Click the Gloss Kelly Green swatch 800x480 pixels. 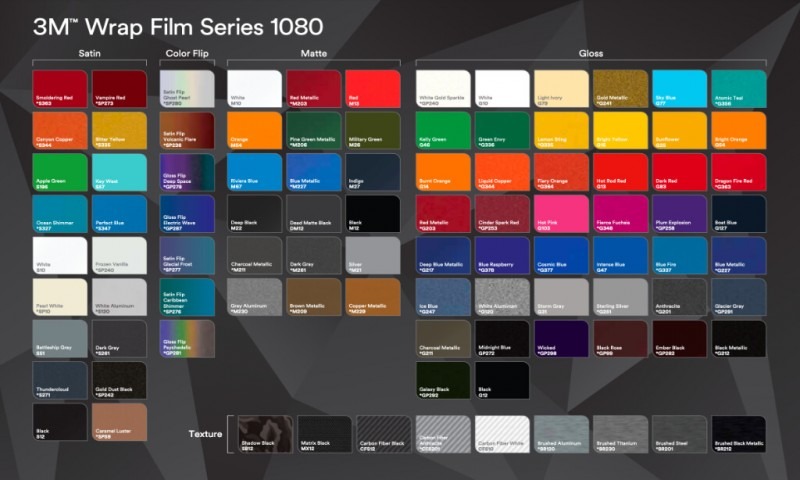click(x=443, y=130)
